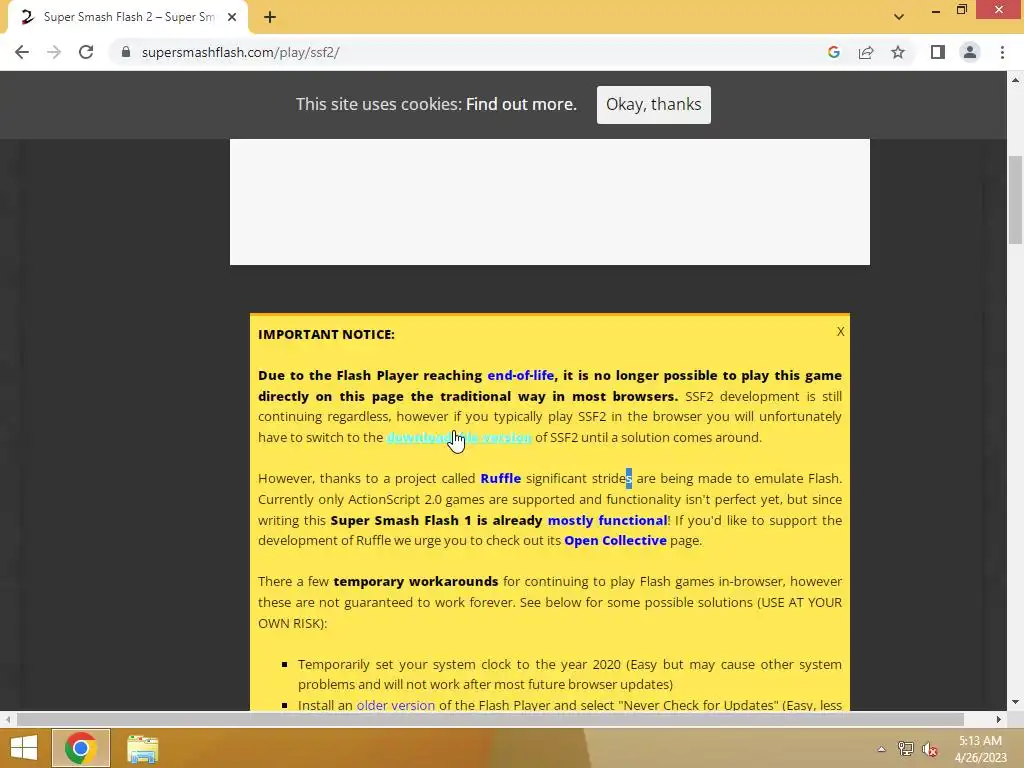Click the vertical scrollbar thumb

click(1015, 200)
